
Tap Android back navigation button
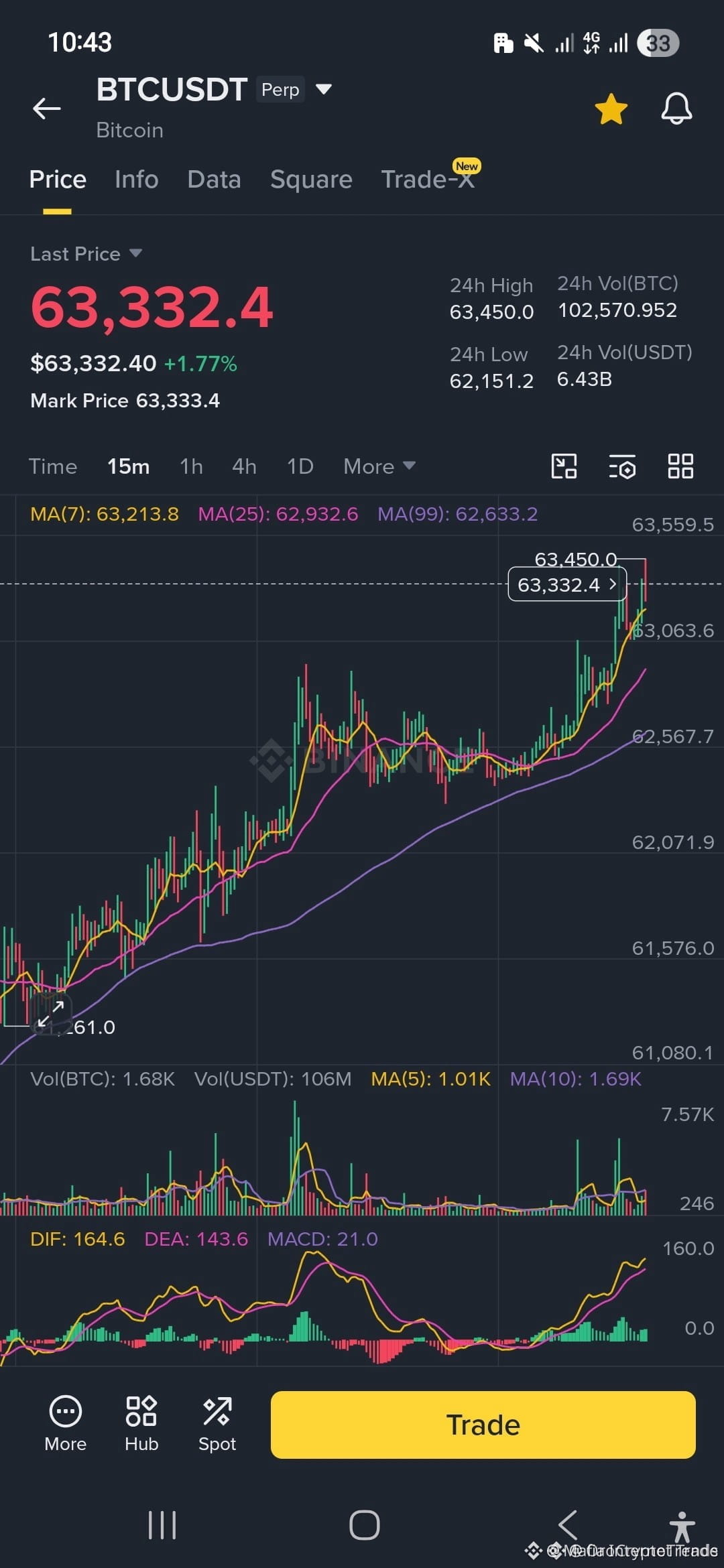[568, 1525]
